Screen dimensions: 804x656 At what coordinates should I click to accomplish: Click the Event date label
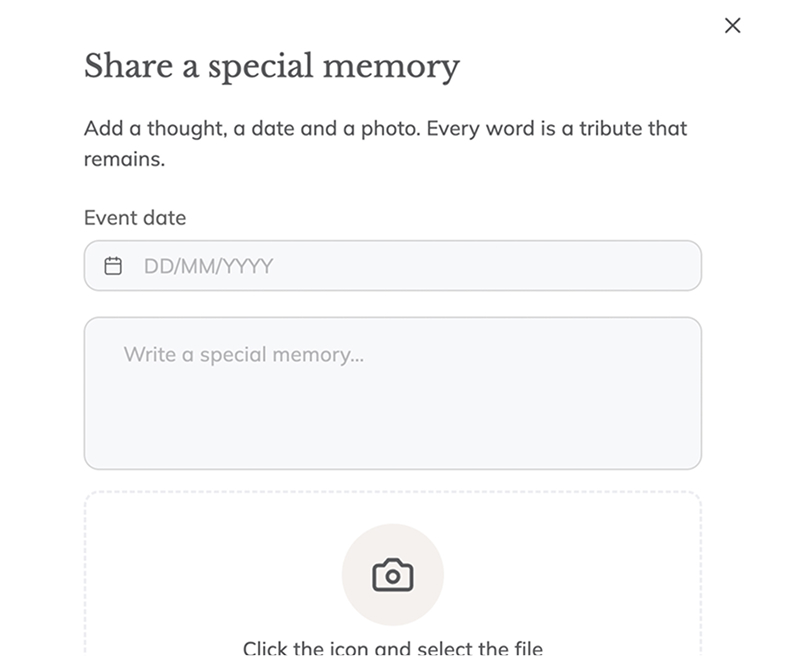point(135,218)
